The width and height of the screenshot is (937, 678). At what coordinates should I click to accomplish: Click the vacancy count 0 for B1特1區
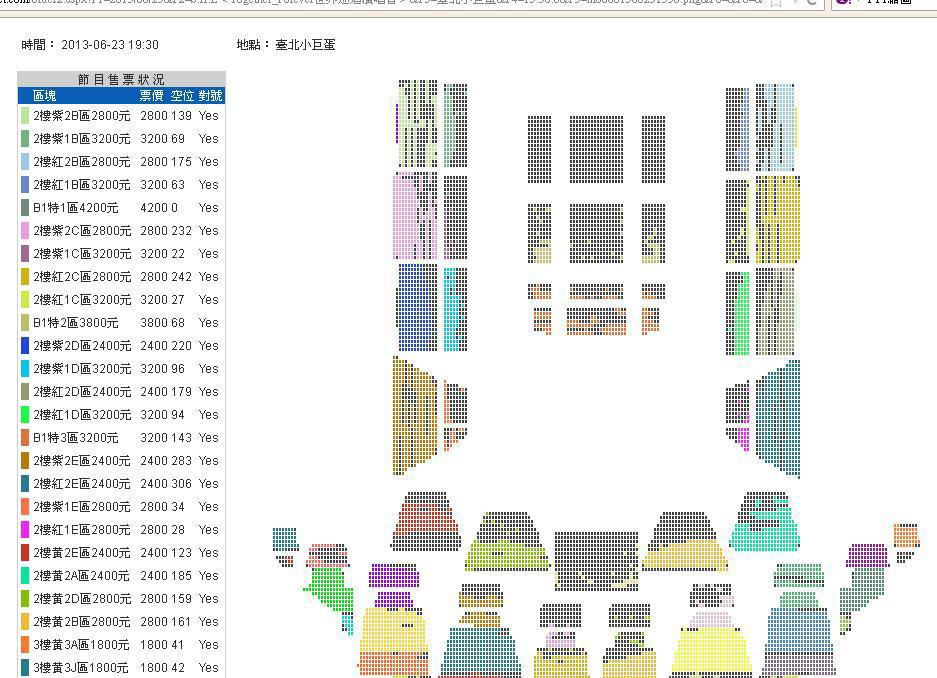[174, 207]
